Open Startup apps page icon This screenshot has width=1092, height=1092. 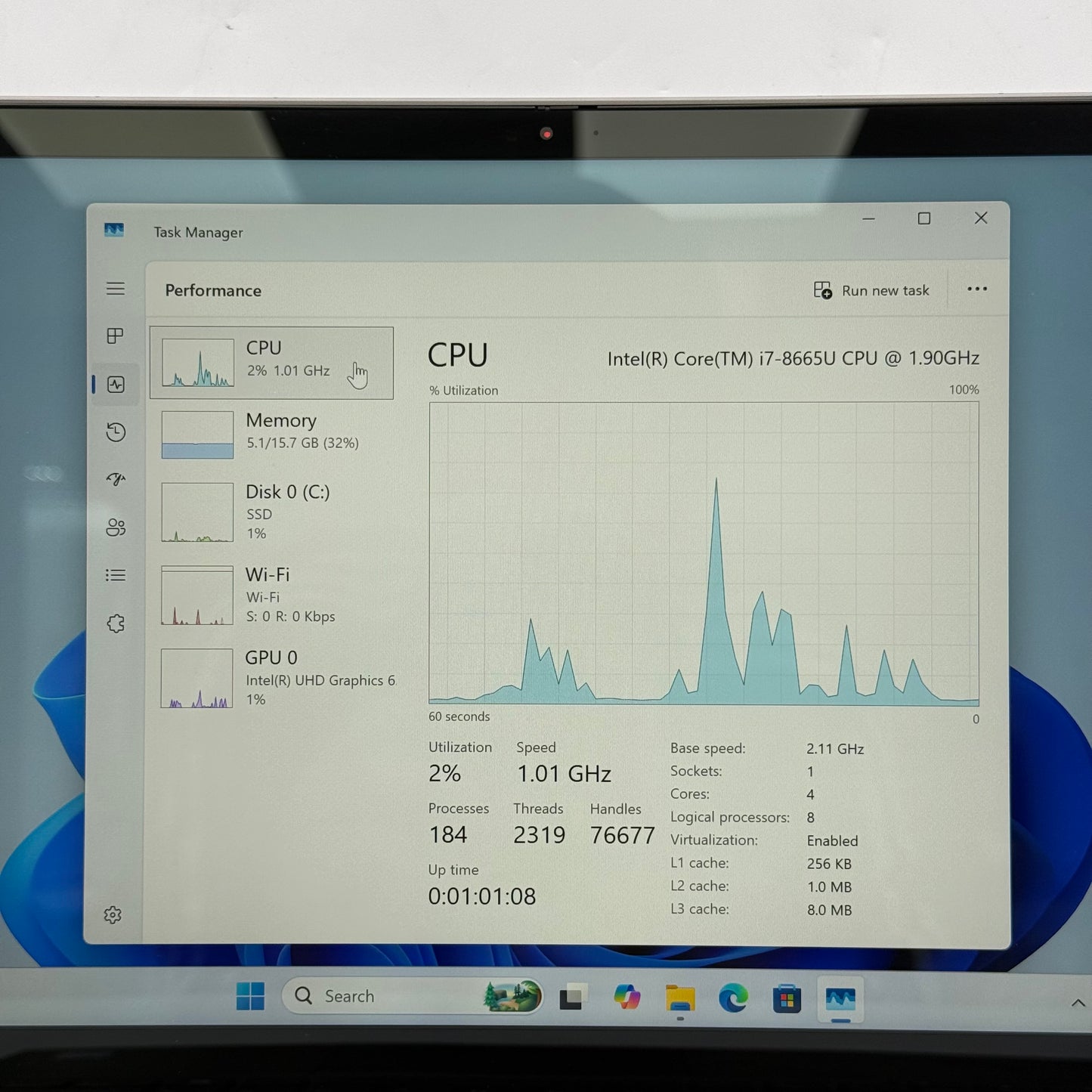tap(116, 479)
